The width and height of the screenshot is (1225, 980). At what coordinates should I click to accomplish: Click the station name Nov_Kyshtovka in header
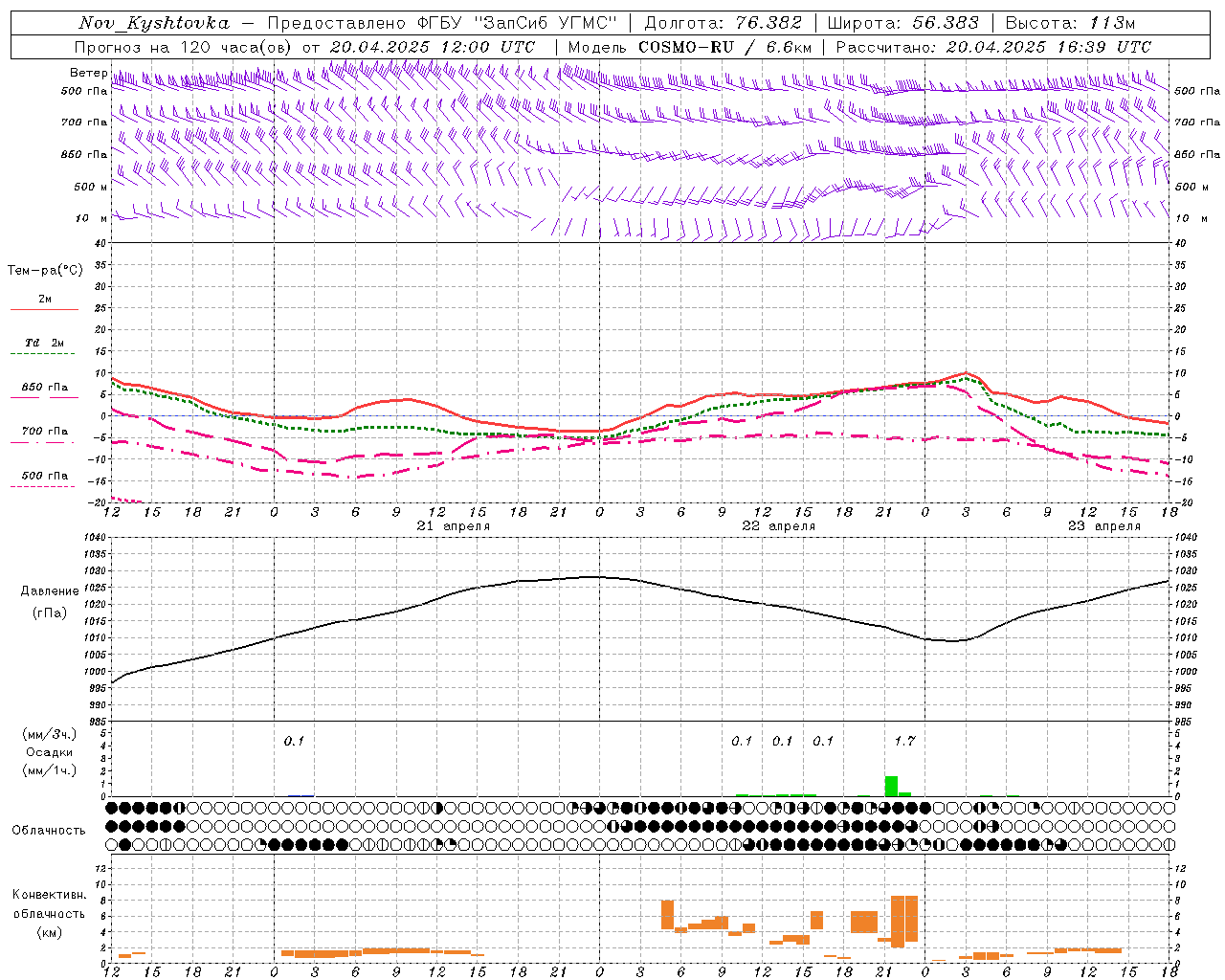[x=154, y=23]
